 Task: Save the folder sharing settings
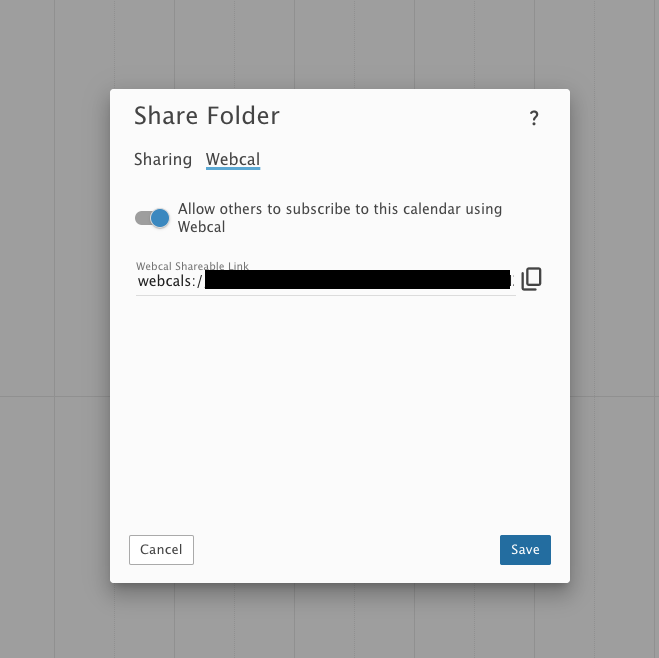click(x=525, y=549)
